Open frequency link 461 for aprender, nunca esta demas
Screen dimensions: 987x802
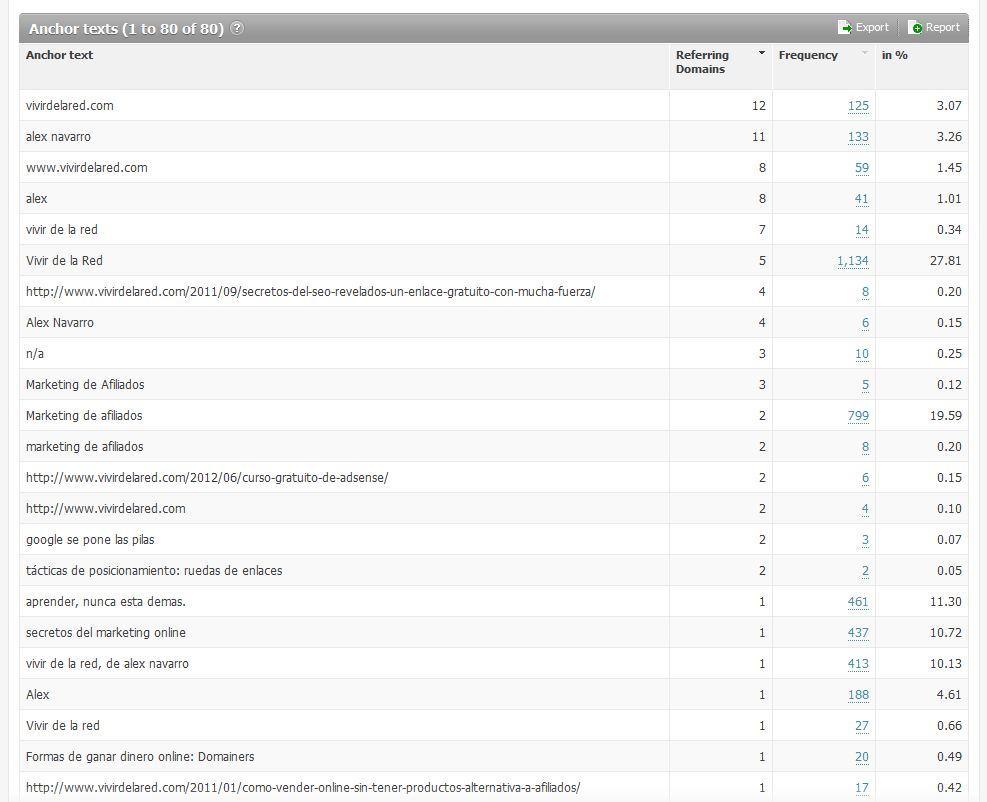(858, 602)
